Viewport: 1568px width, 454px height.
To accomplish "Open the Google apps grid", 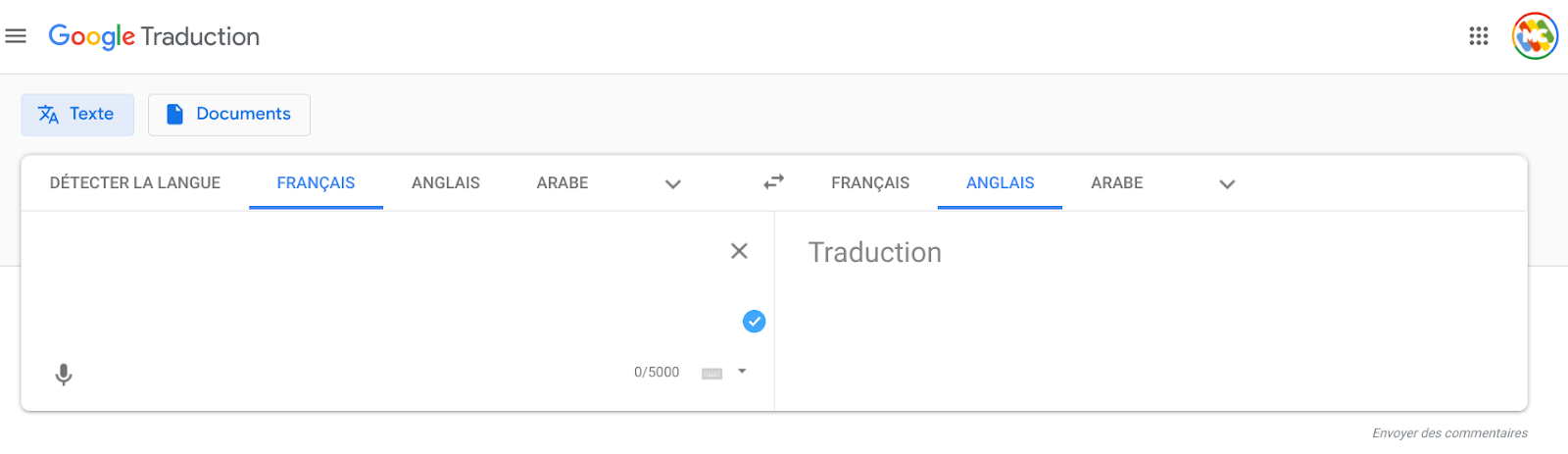I will [1479, 36].
